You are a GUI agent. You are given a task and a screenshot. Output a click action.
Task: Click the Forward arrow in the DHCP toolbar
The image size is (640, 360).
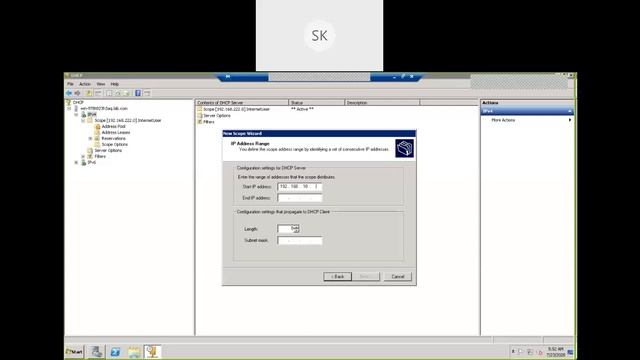tap(77, 93)
